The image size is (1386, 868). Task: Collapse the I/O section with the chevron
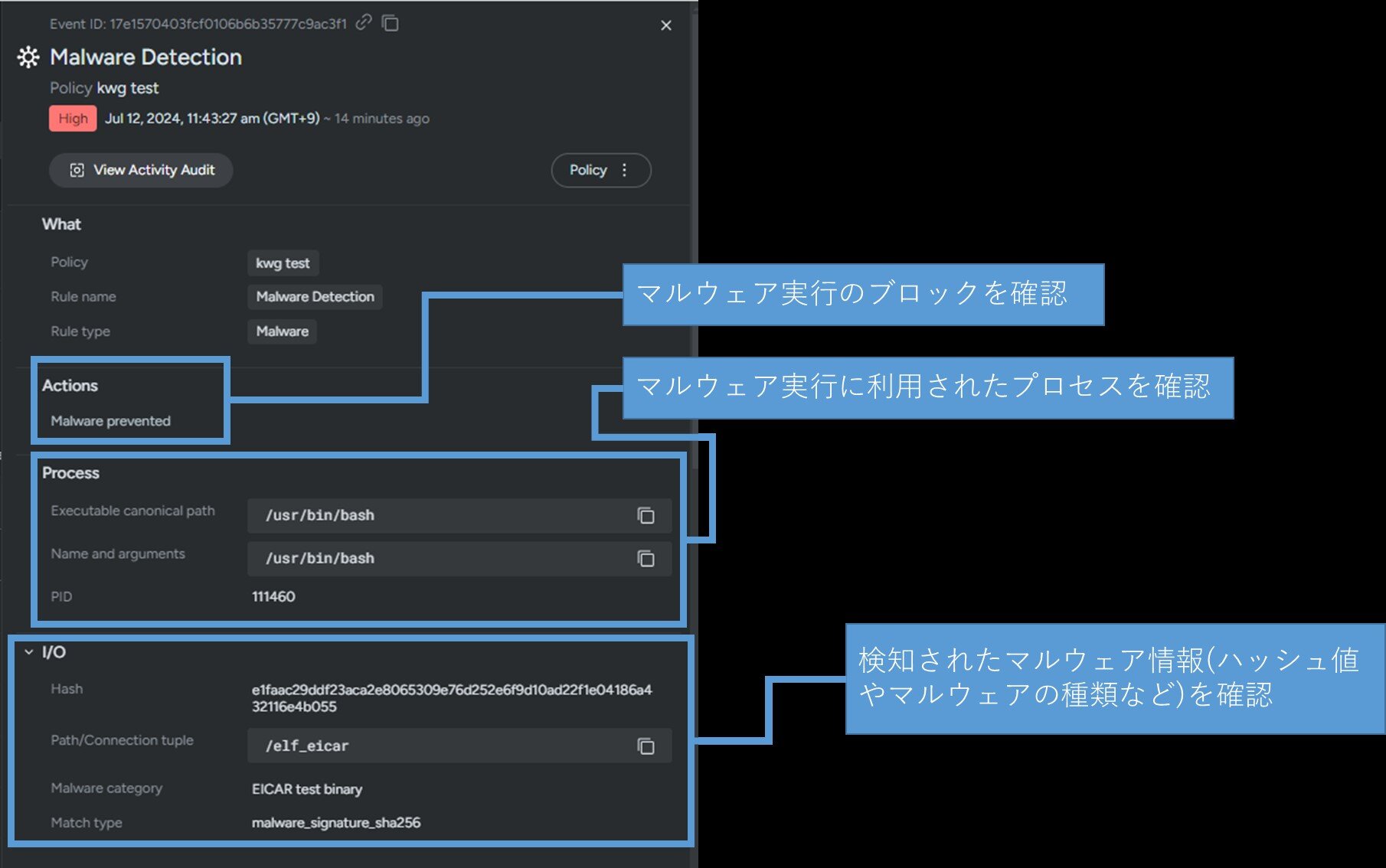click(29, 652)
